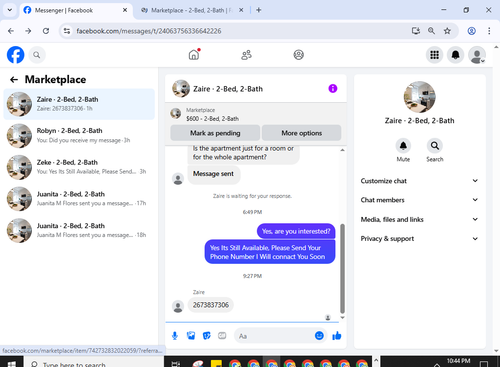This screenshot has width=500, height=367.
Task: Open Chrome three-dot menu
Action: pos(489,31)
